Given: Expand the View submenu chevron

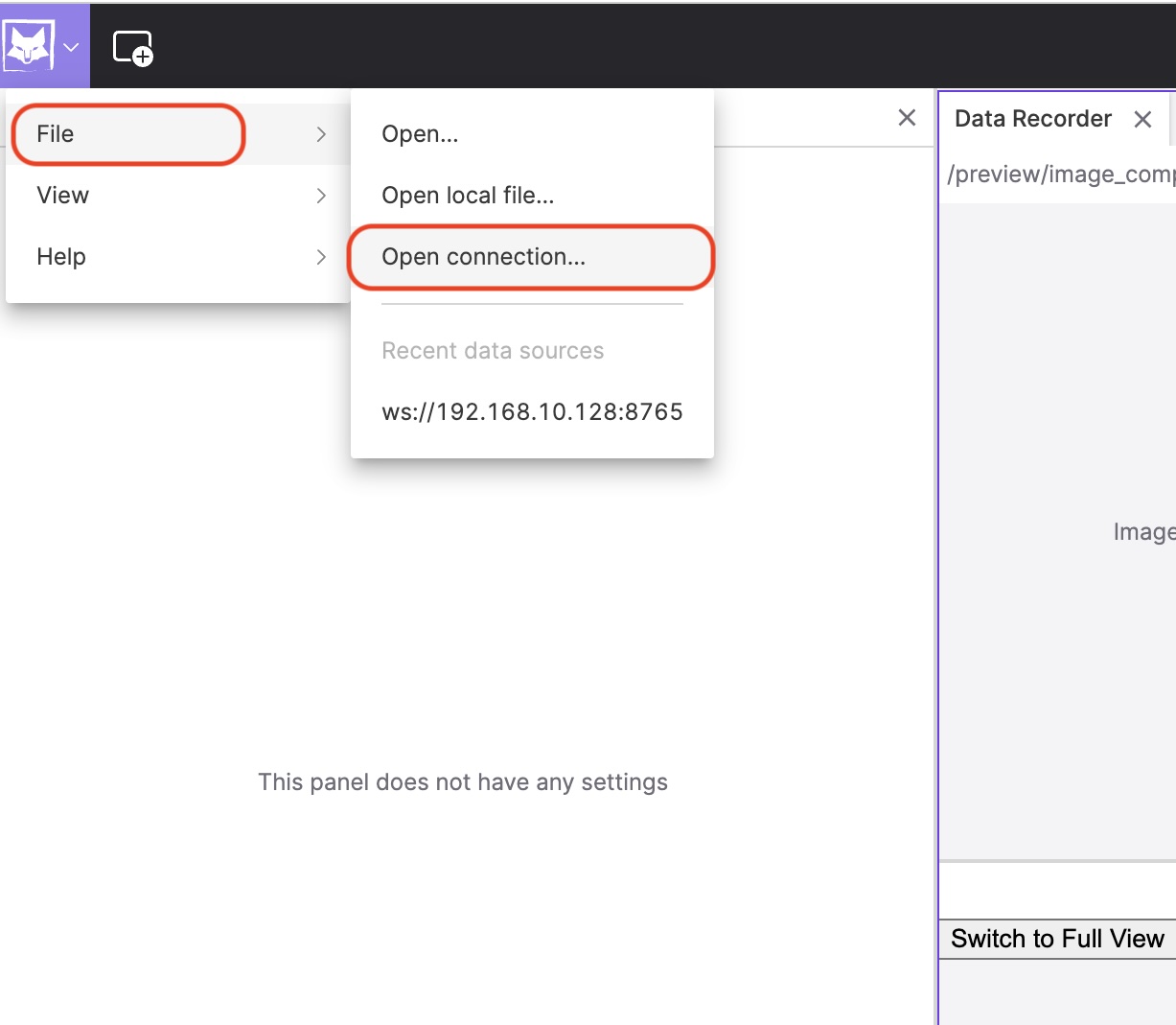Looking at the screenshot, I should [321, 196].
